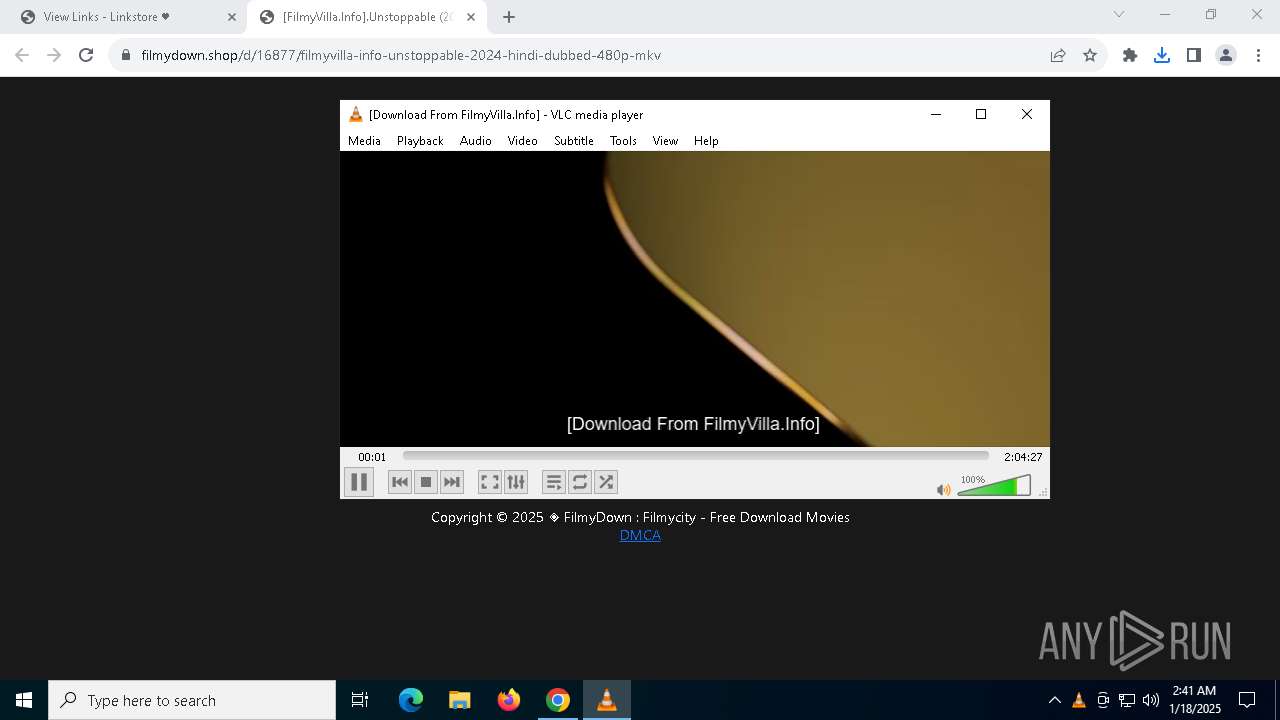Toggle the VLC playlist view

pos(554,482)
